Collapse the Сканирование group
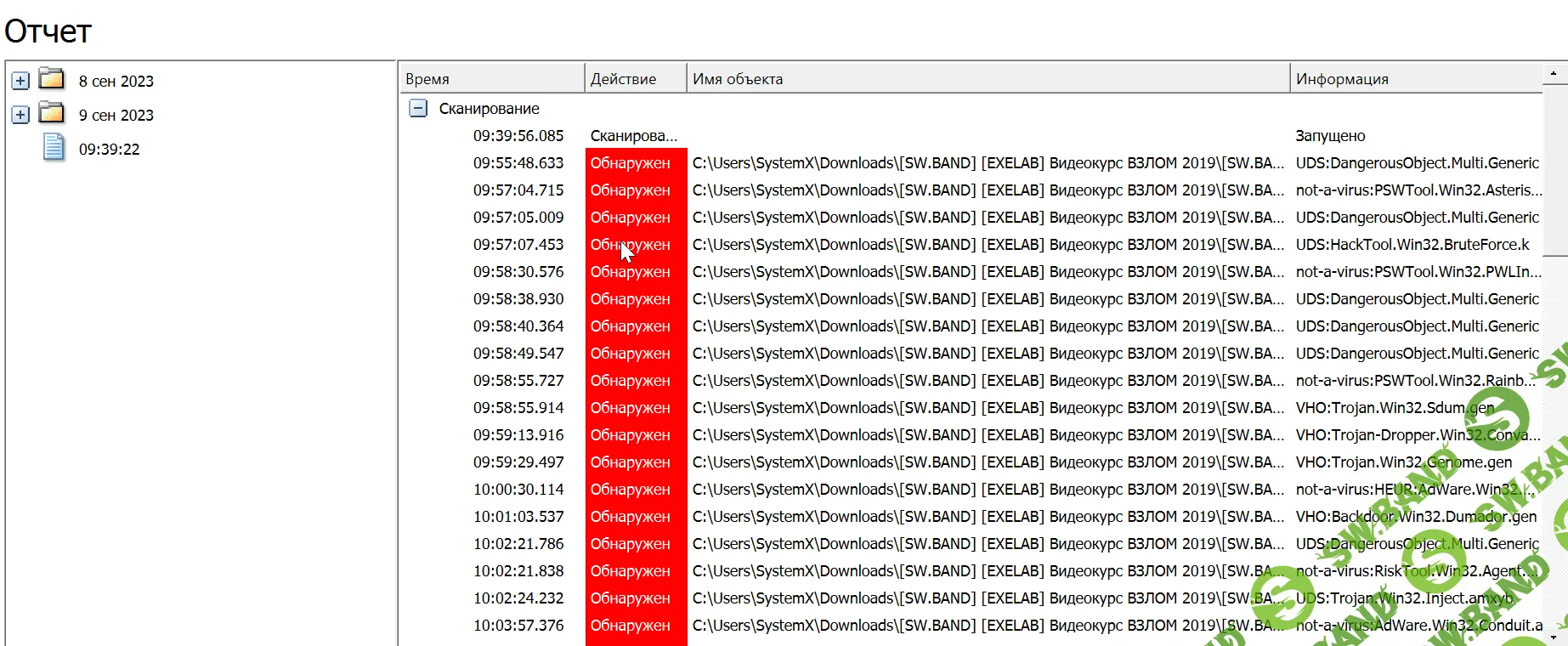1568x646 pixels. [418, 108]
